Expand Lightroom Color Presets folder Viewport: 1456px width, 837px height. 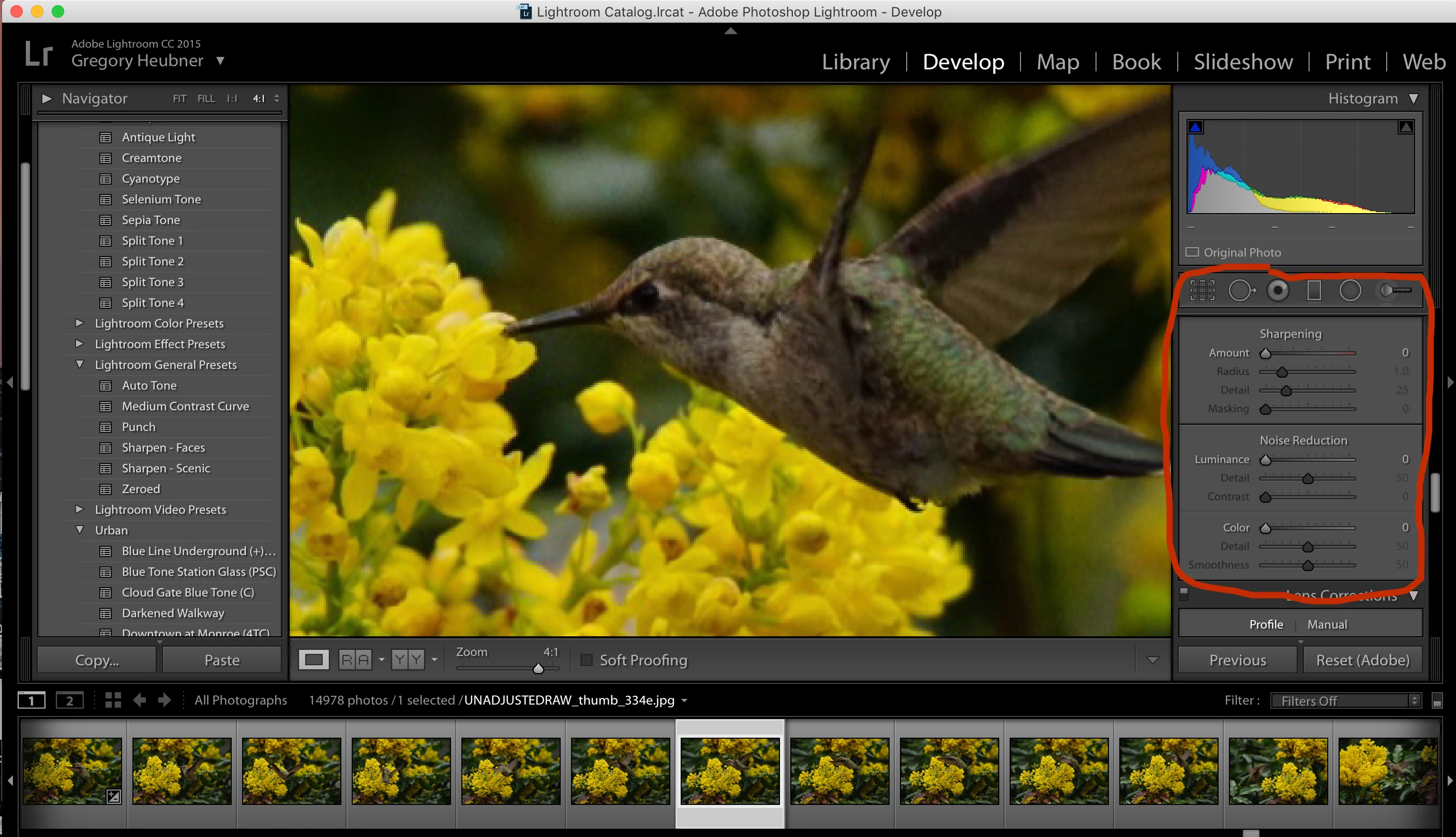click(80, 323)
